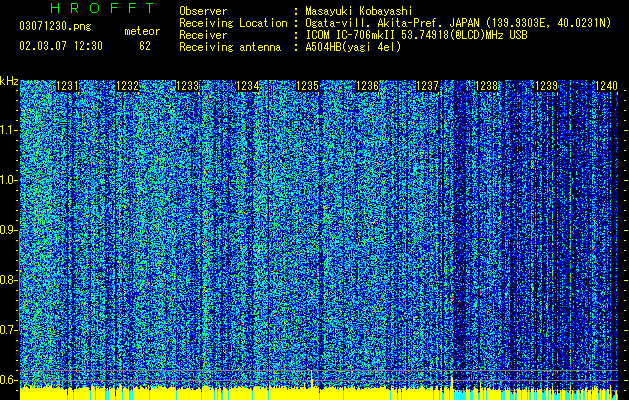Click the meteor count 62
The width and height of the screenshot is (629, 400).
(145, 46)
